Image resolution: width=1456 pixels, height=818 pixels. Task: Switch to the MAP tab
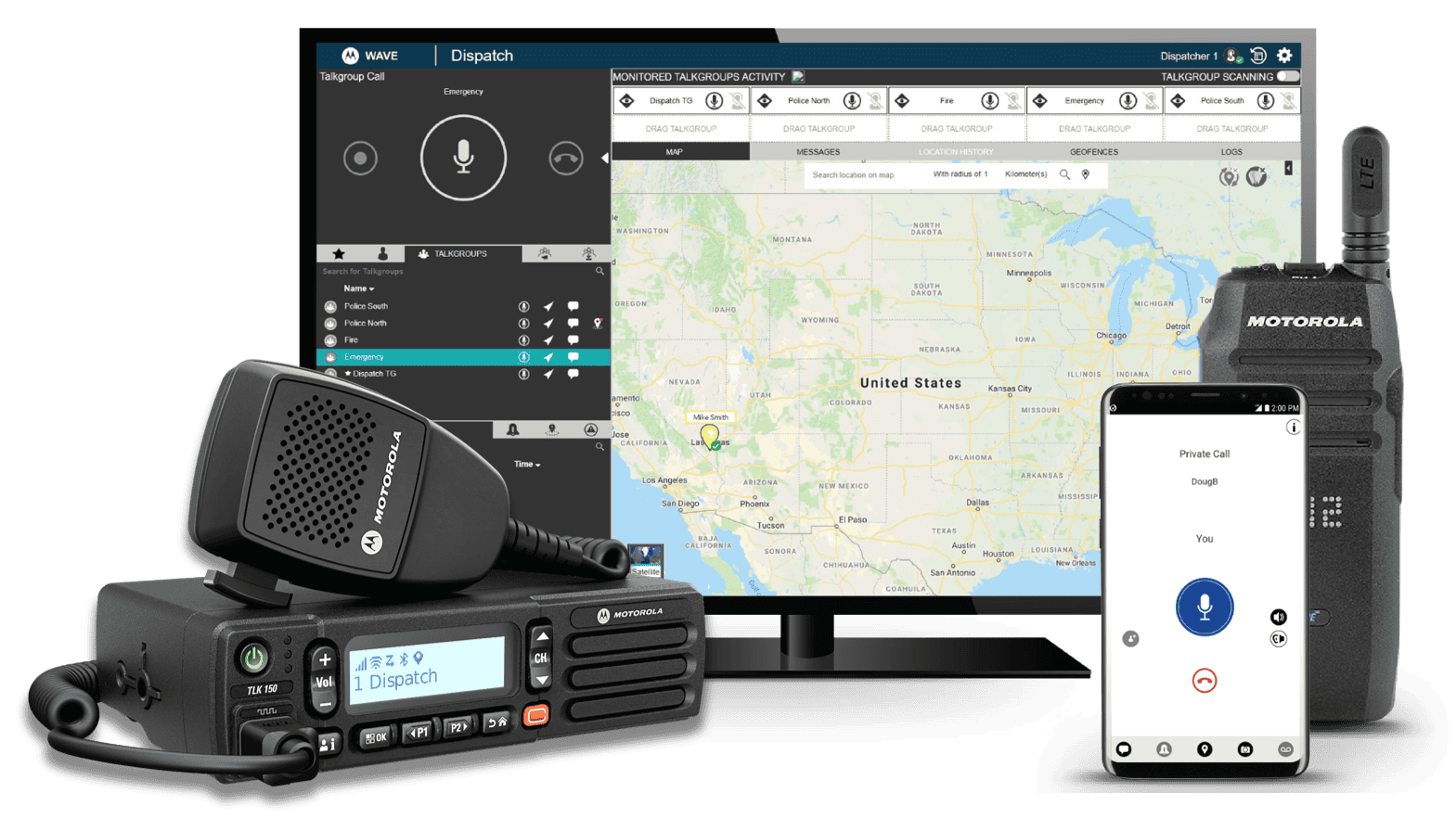(x=680, y=151)
